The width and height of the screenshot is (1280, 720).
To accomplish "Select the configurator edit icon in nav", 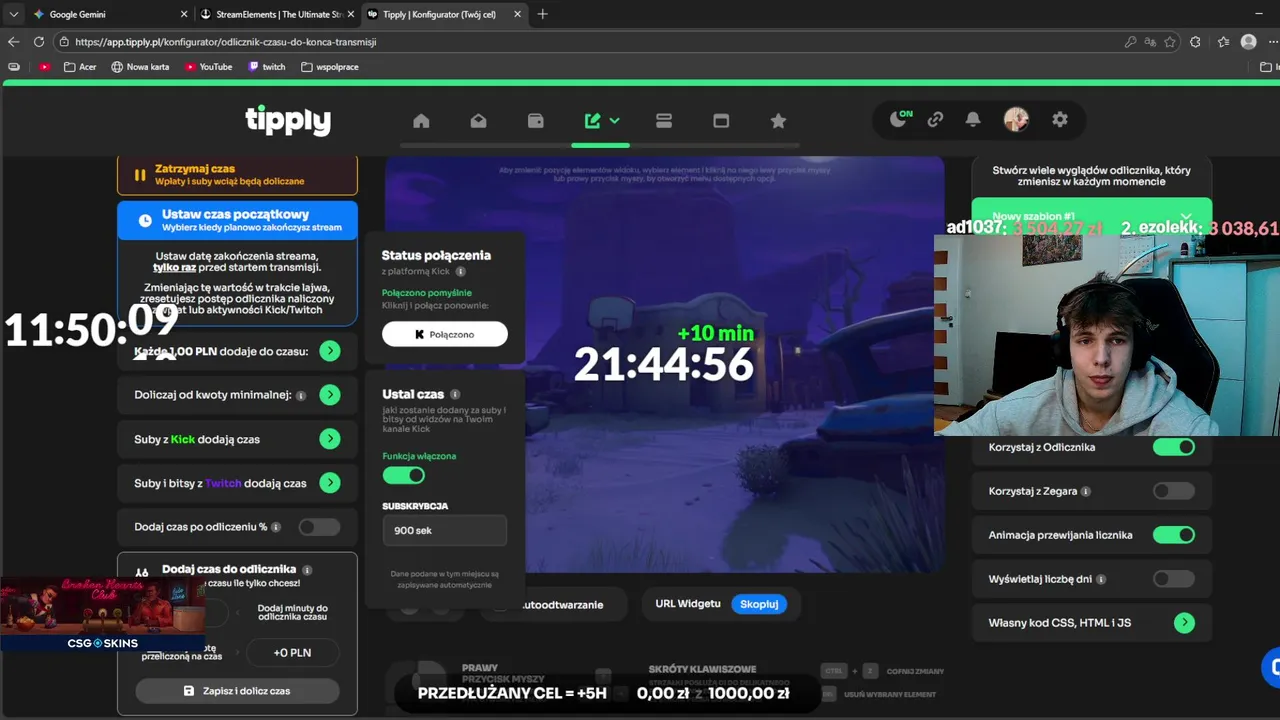I will 593,121.
